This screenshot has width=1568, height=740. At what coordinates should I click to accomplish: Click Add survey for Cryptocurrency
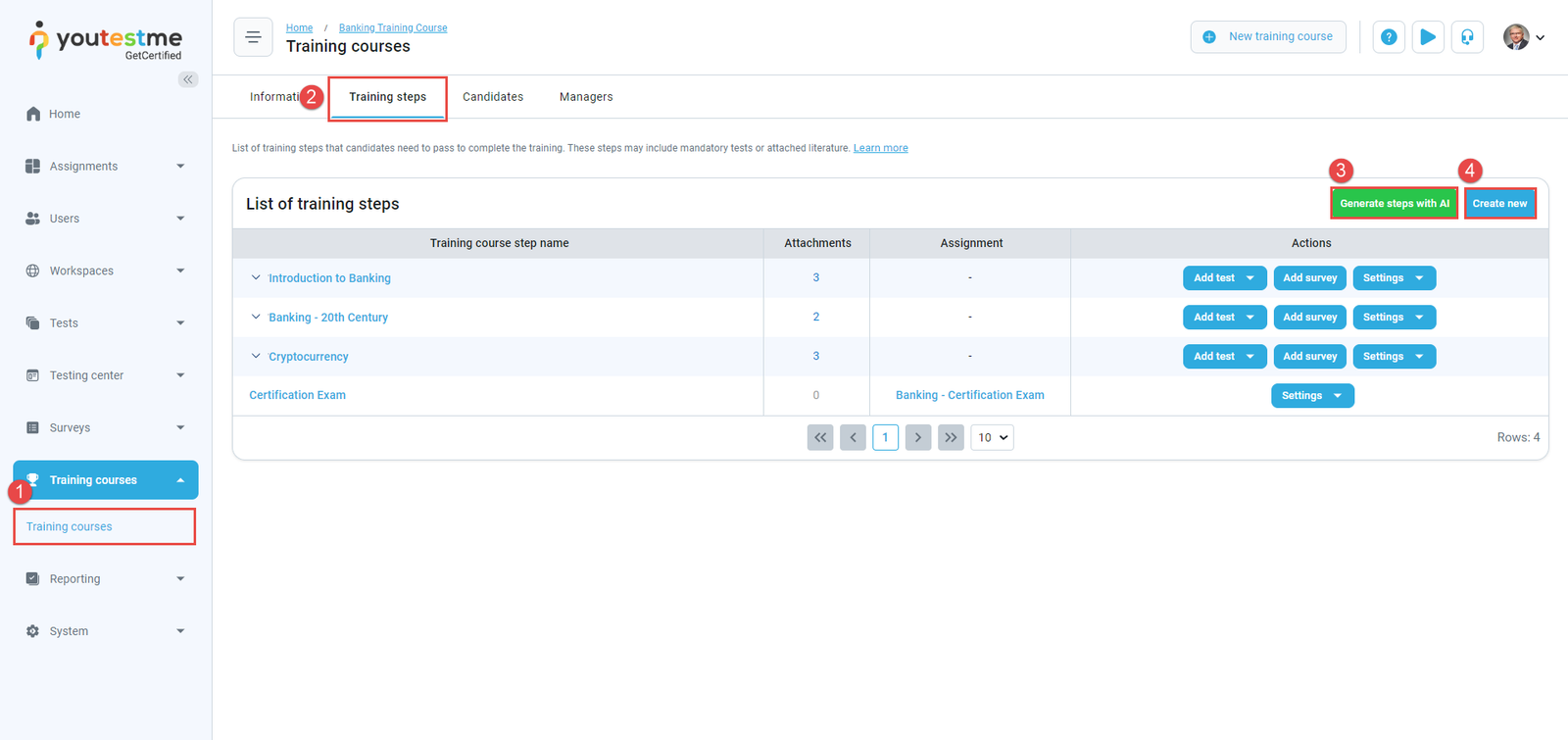pyautogui.click(x=1310, y=357)
